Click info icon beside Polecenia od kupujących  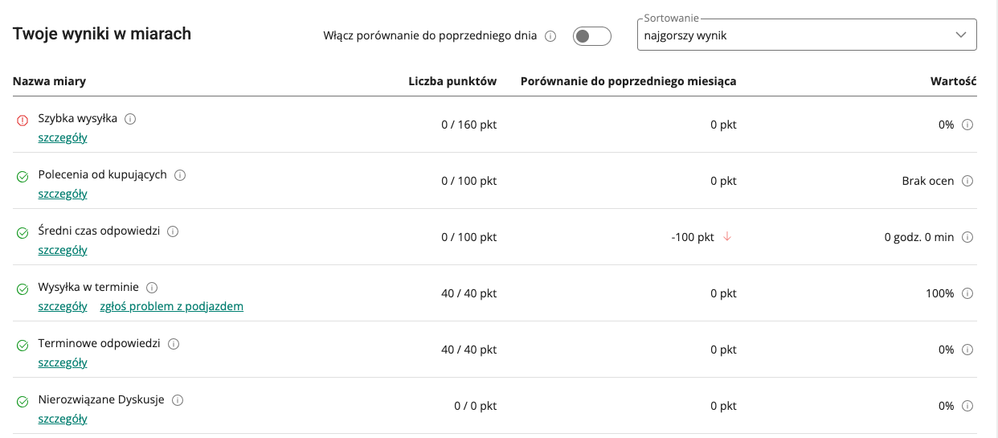[180, 175]
